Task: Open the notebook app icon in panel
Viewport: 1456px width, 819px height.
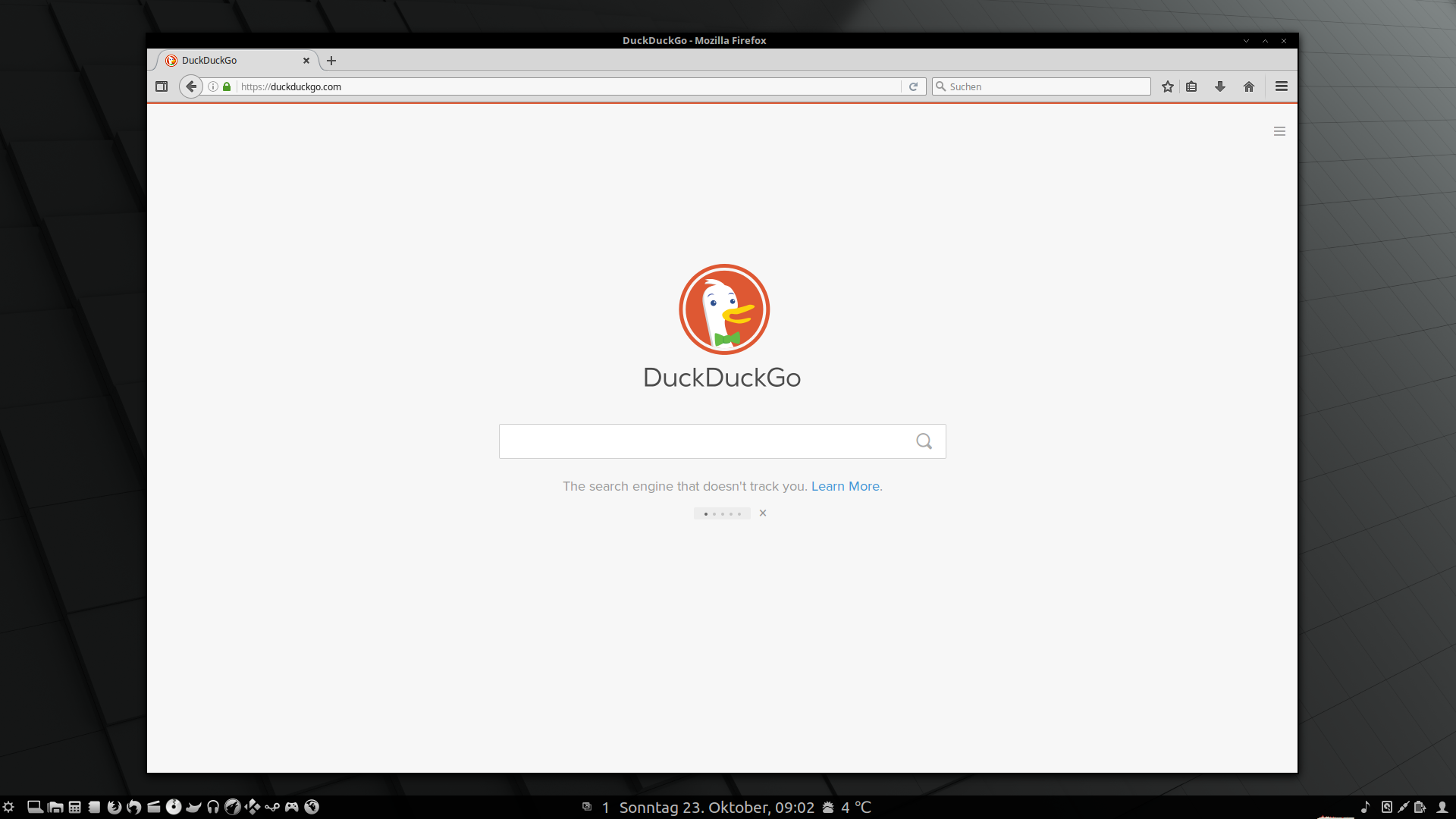Action: coord(95,807)
